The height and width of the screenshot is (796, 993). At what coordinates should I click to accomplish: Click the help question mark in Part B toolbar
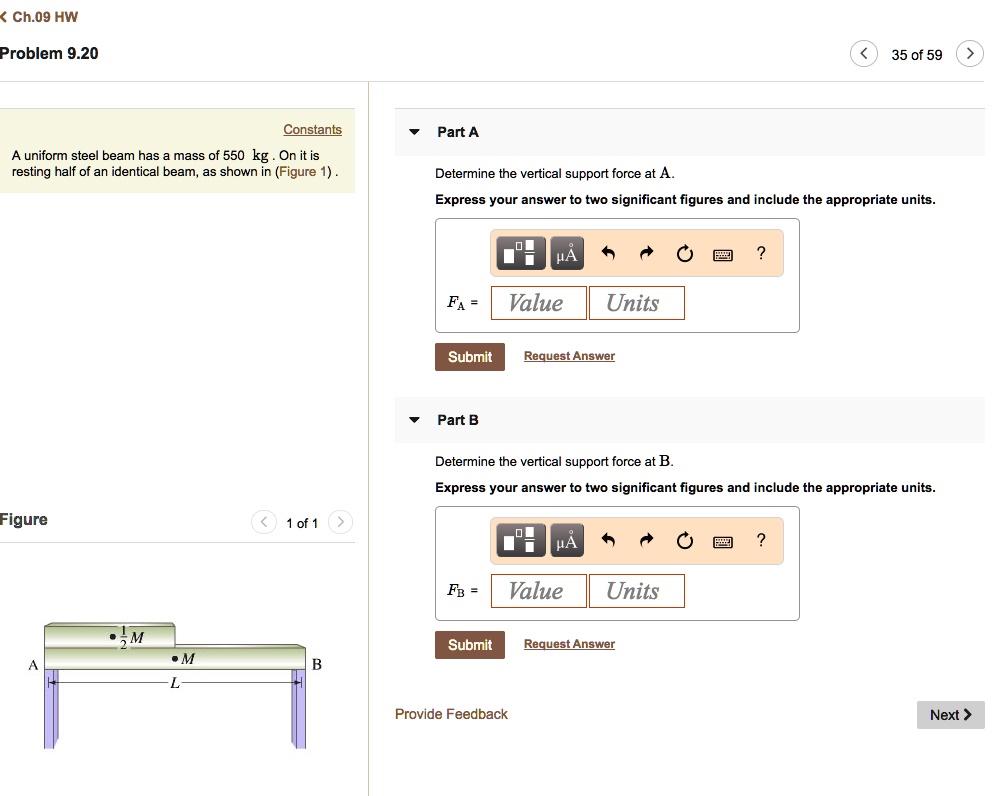coord(760,540)
